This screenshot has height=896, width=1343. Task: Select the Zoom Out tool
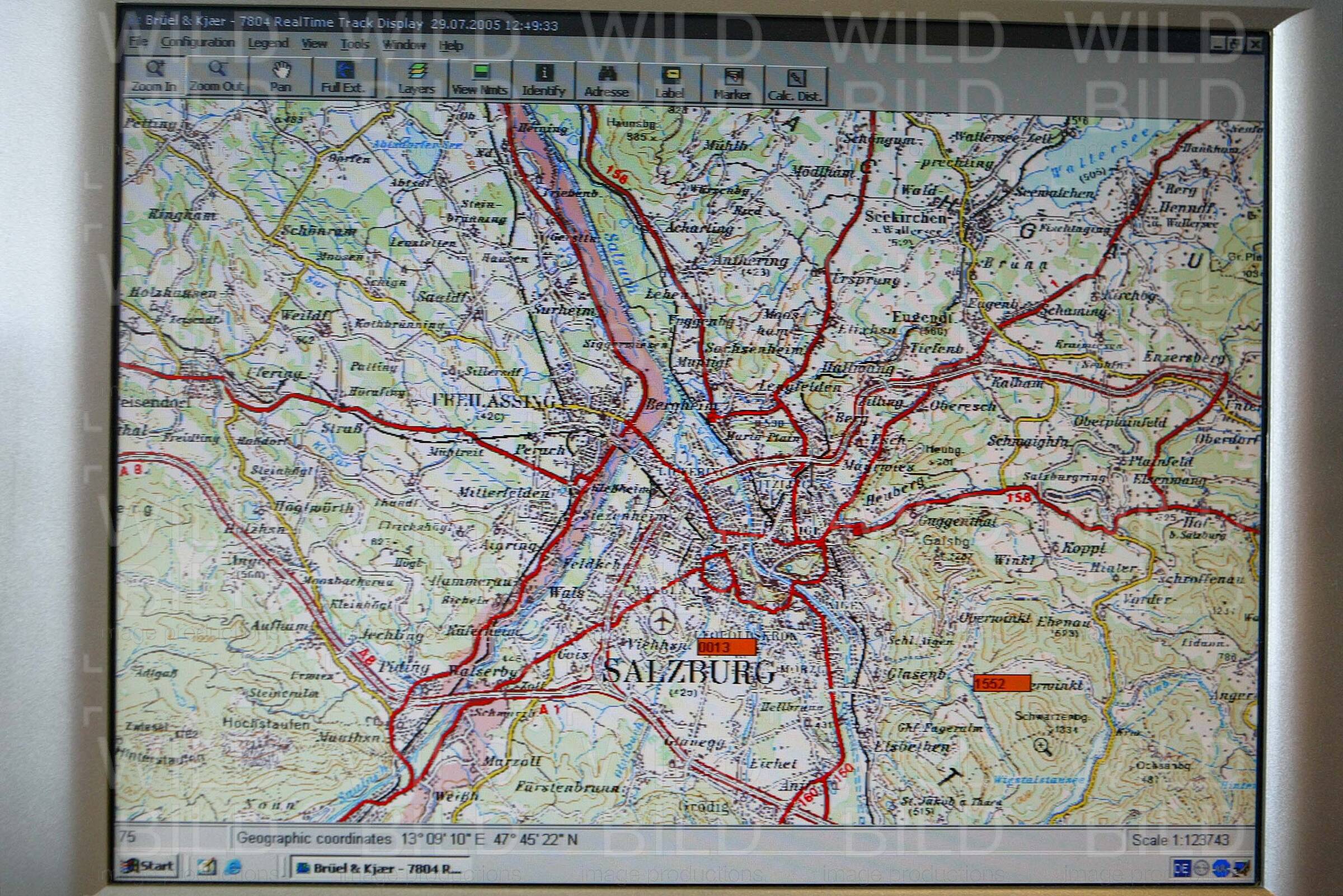(x=217, y=77)
